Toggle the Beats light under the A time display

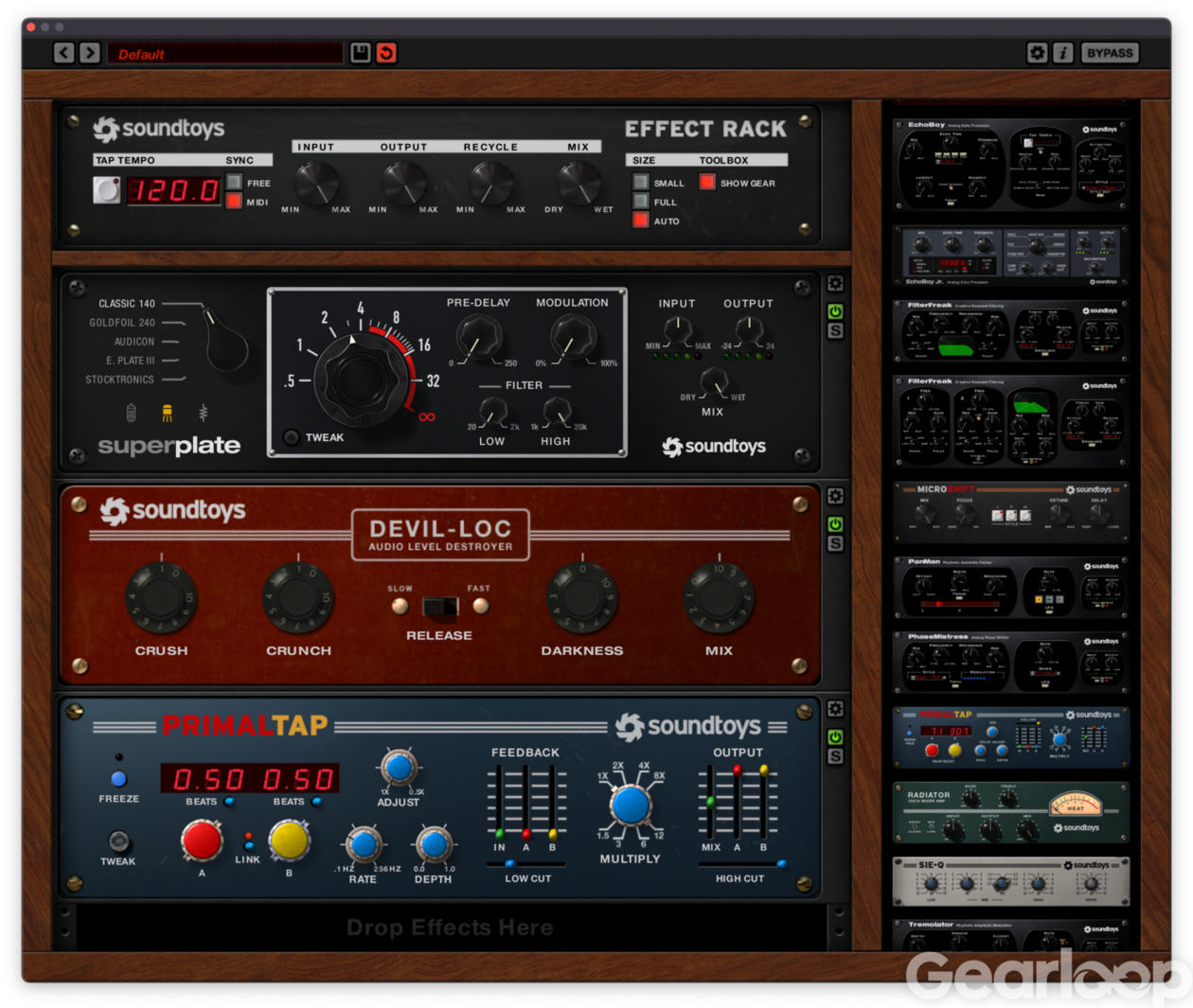coord(229,802)
